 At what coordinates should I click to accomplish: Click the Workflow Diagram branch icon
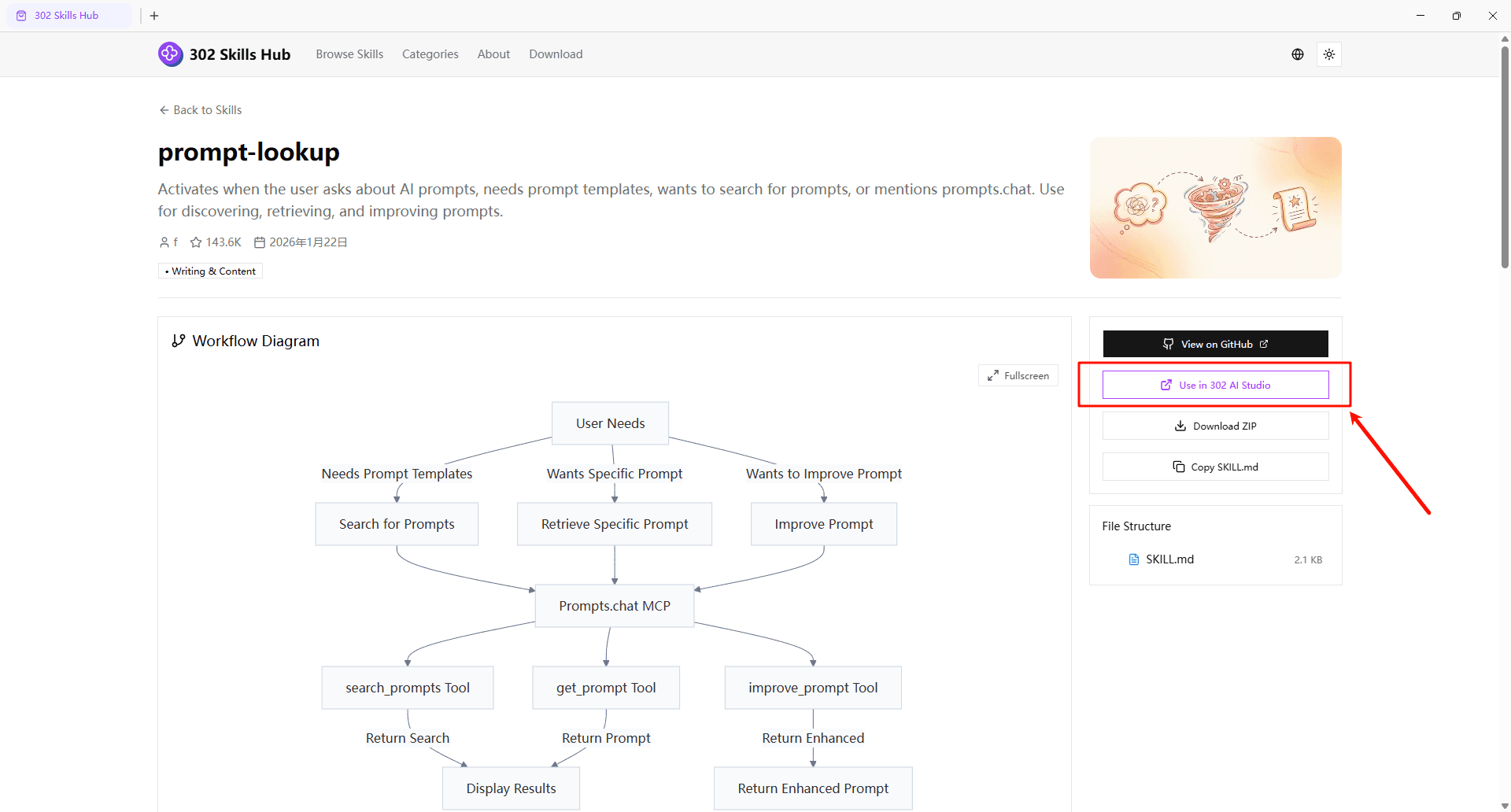179,341
